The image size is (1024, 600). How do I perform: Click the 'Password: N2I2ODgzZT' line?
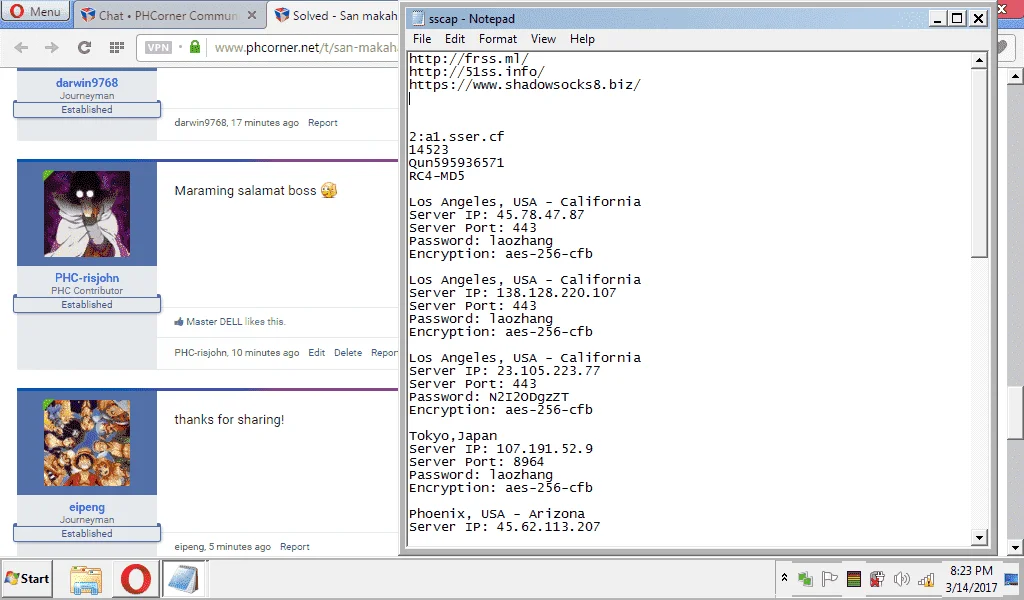click(489, 397)
